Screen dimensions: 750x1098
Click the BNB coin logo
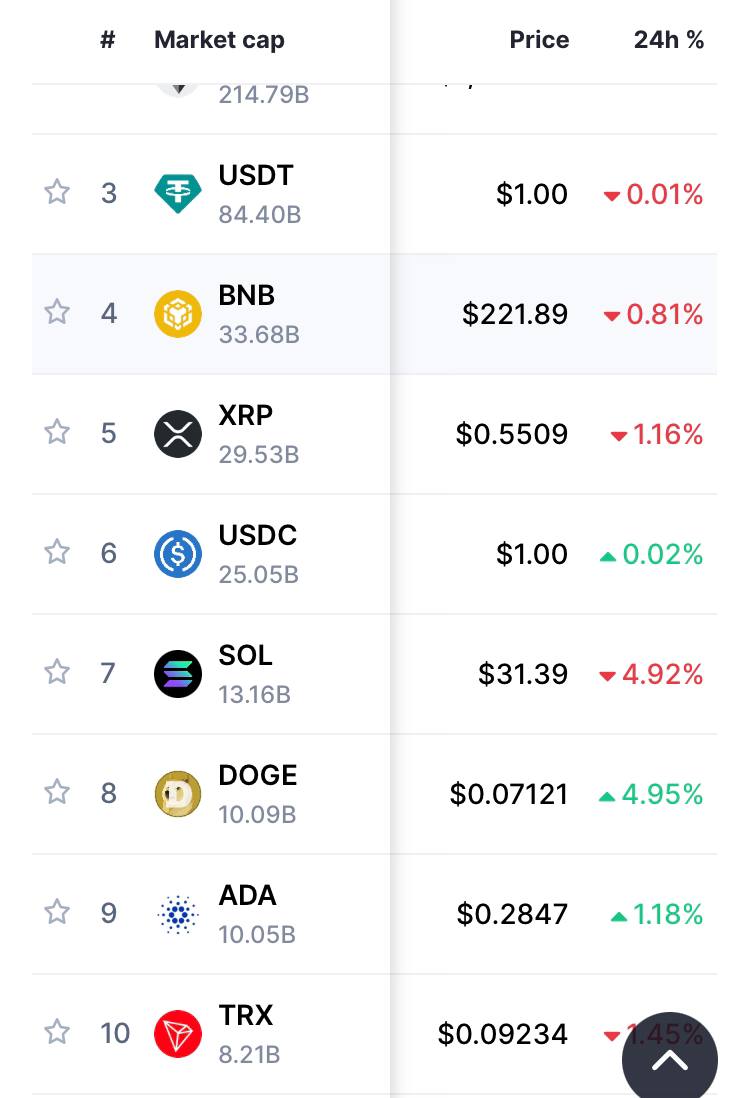(x=178, y=314)
